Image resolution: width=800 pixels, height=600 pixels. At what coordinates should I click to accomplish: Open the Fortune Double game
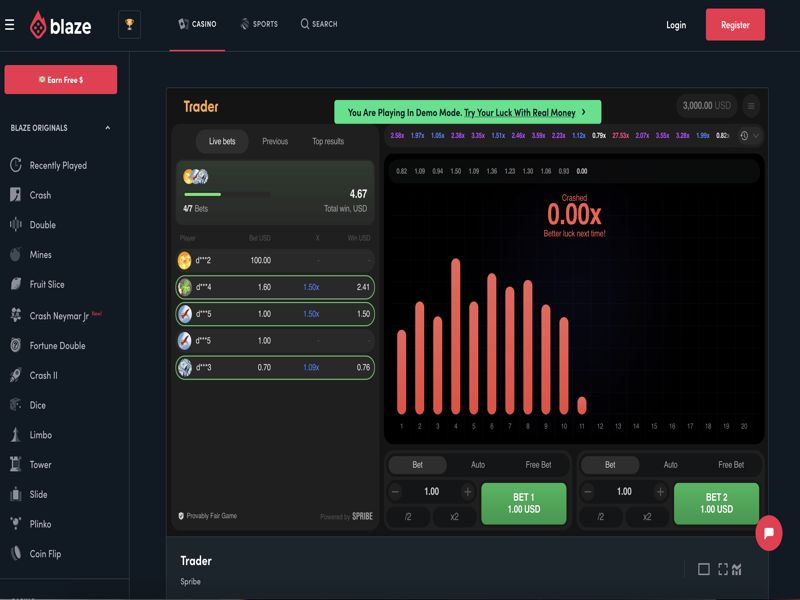[x=48, y=345]
